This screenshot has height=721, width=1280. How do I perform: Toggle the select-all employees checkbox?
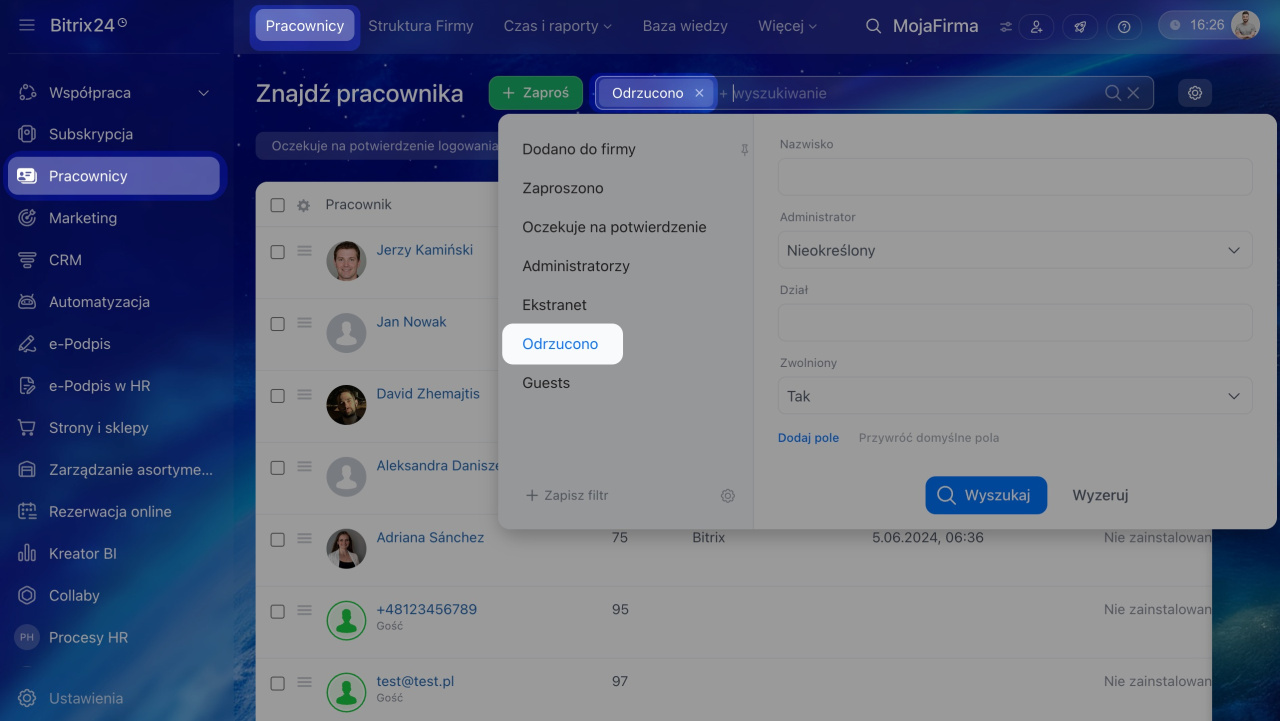277,205
